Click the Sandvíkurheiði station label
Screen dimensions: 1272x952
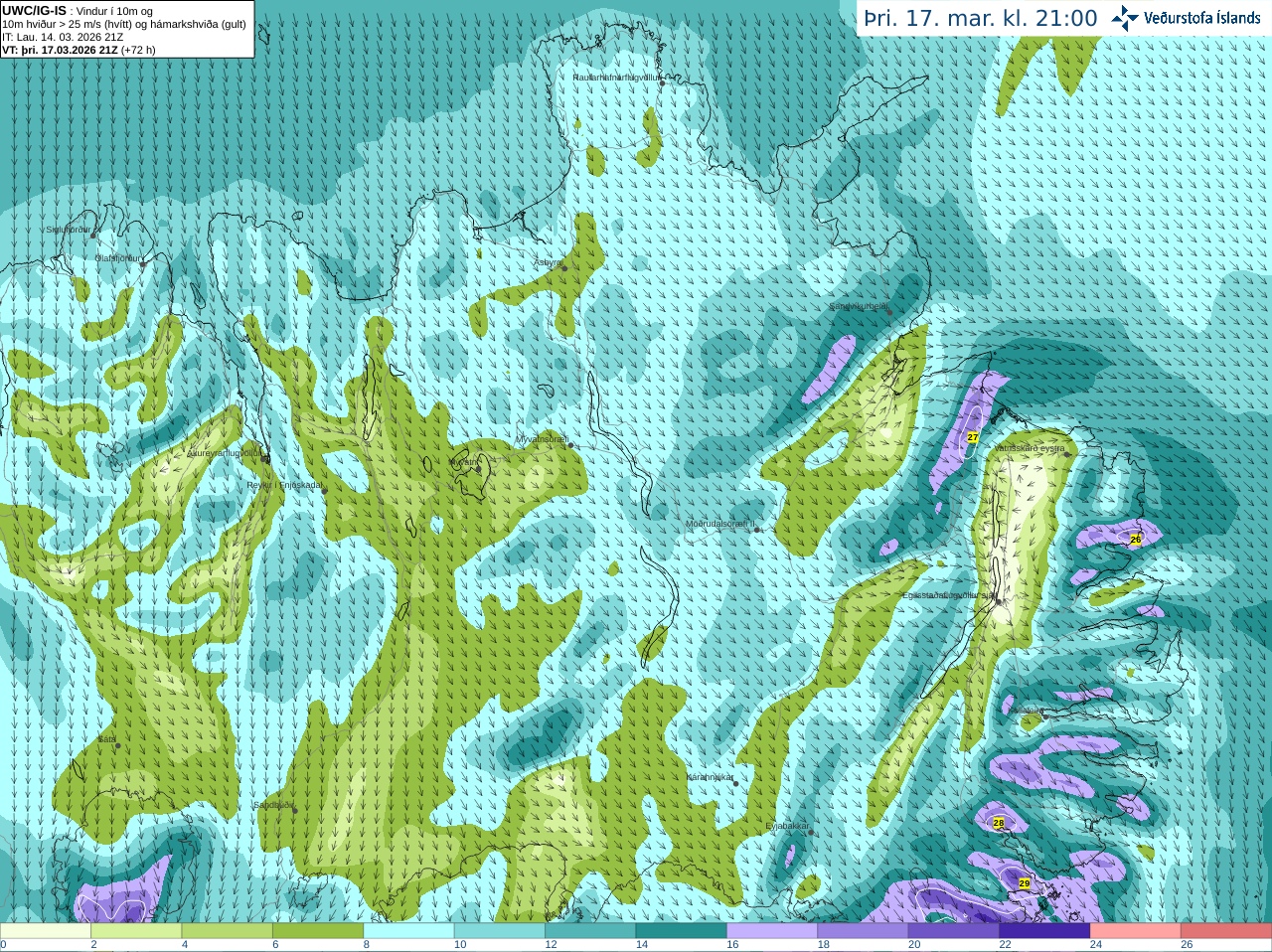(x=859, y=307)
